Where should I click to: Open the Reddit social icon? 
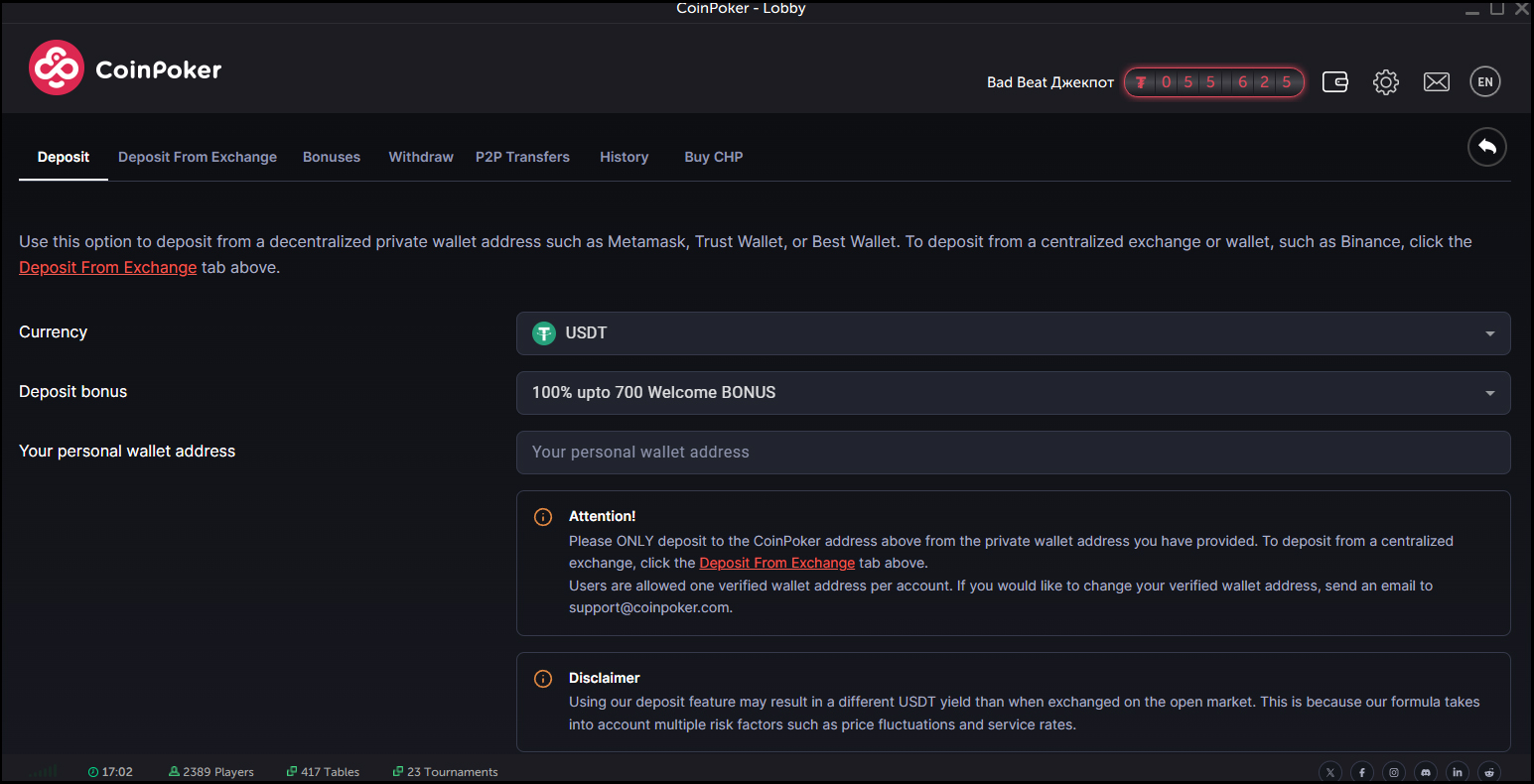point(1489,772)
